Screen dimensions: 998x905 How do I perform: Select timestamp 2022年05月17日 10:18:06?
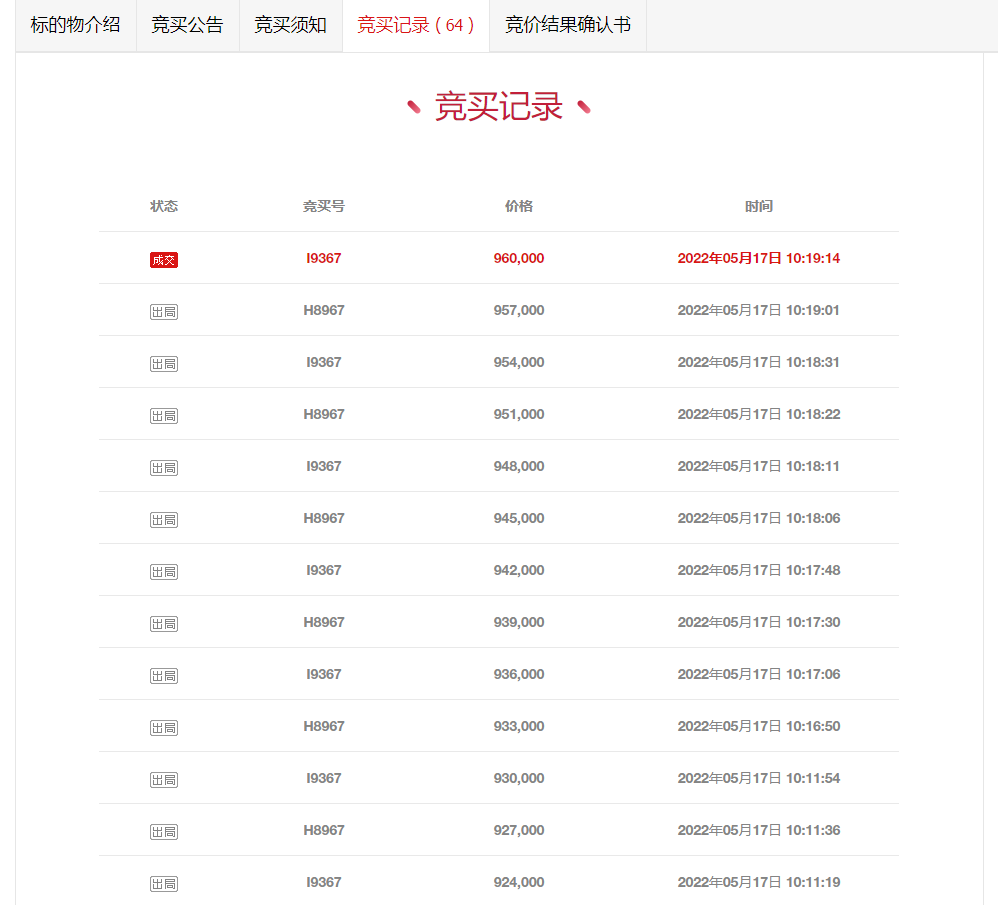point(759,519)
